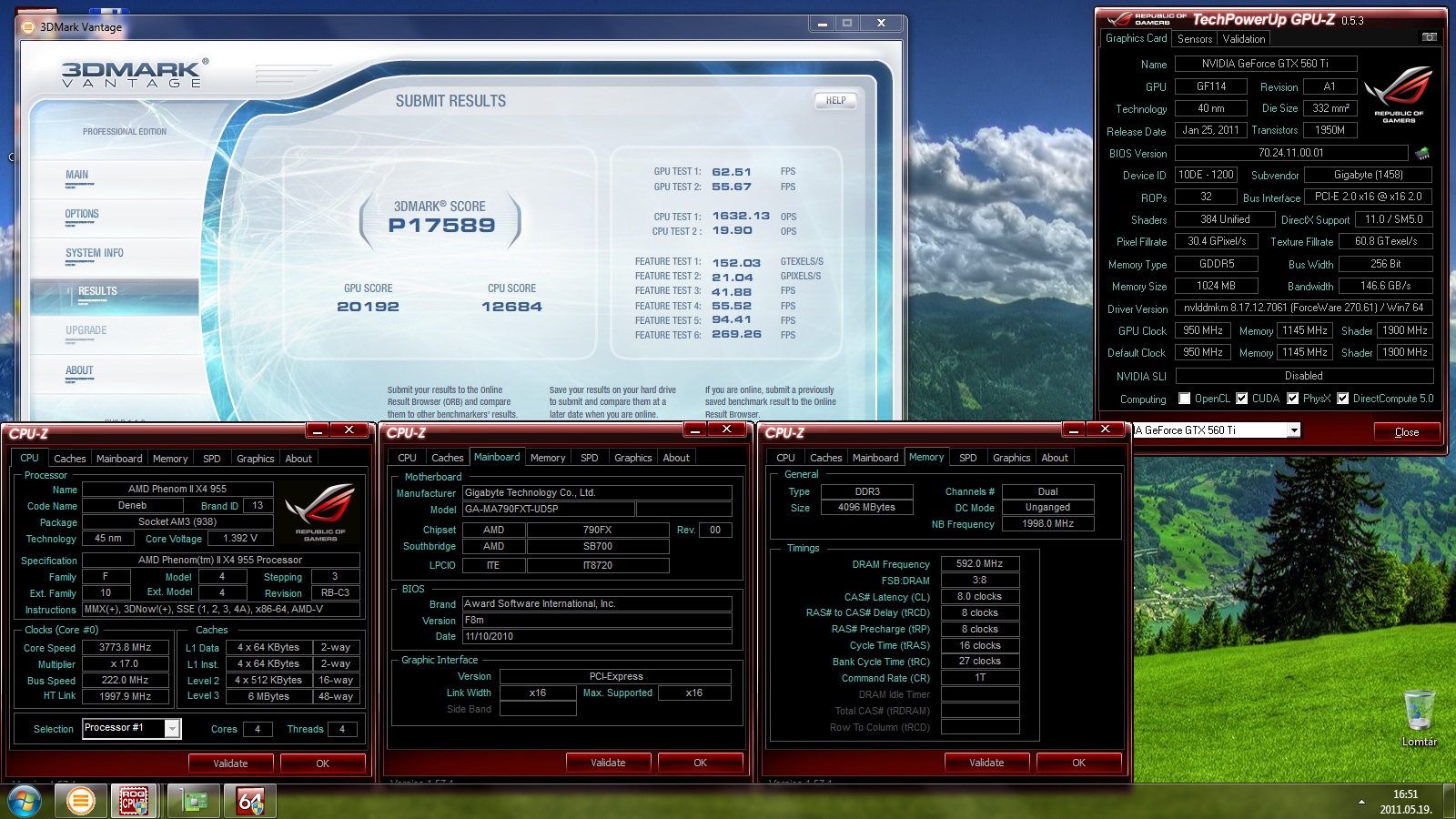Screen dimensions: 1456x819
Task: Toggle the OpenCL checkbox in GPU-Z
Action: pyautogui.click(x=1184, y=398)
